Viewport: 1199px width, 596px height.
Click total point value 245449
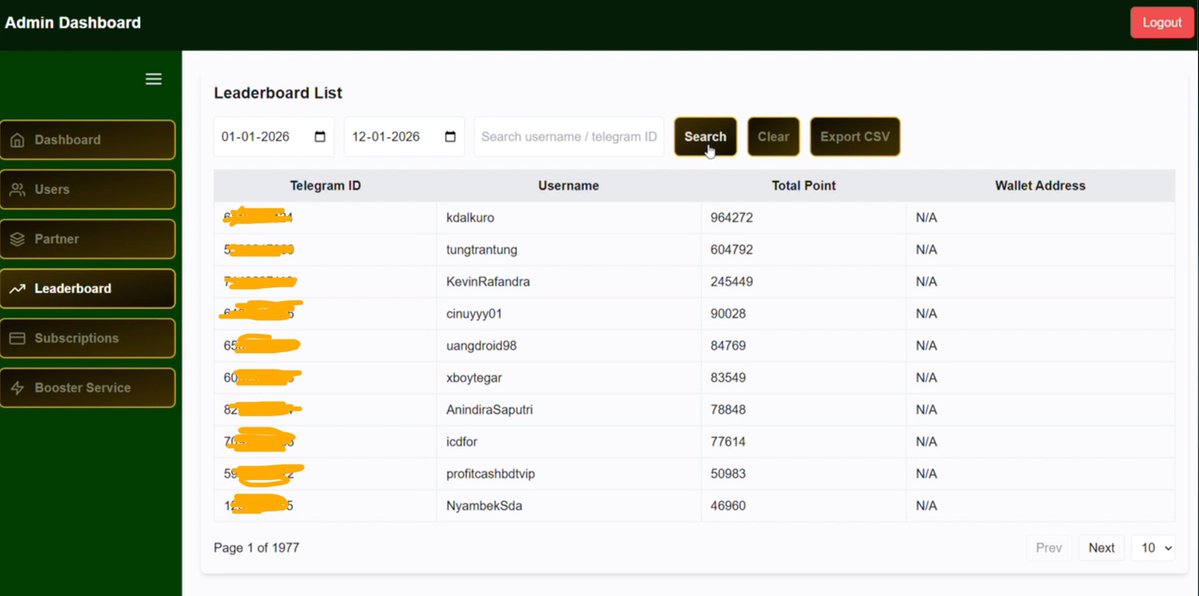[732, 282]
